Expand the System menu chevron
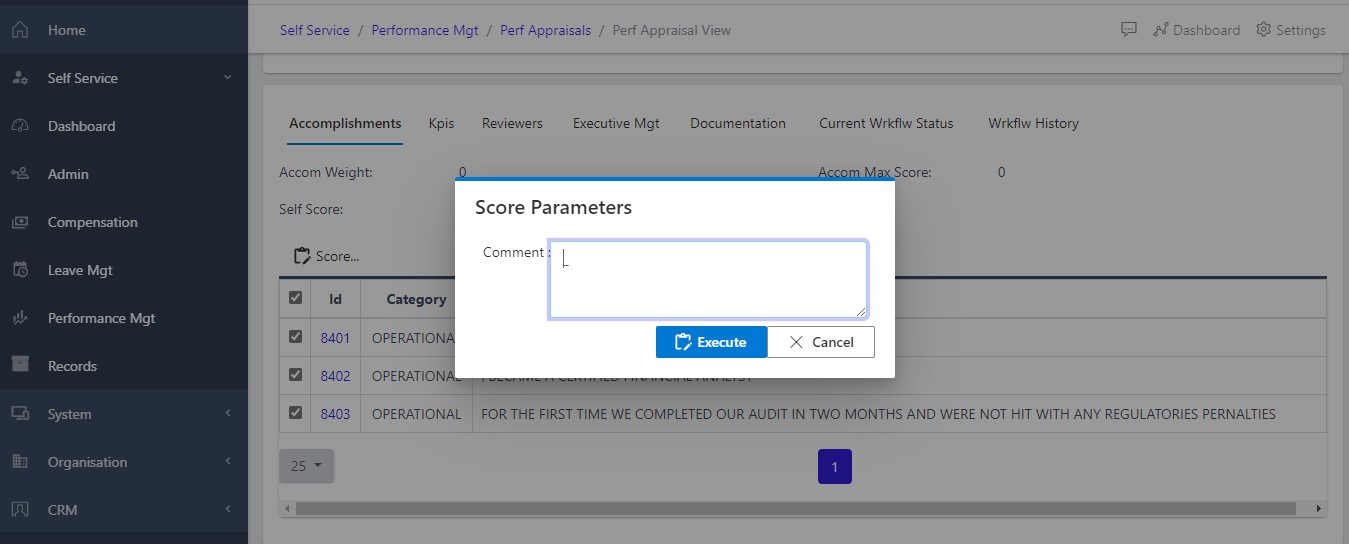The image size is (1349, 544). coord(228,414)
